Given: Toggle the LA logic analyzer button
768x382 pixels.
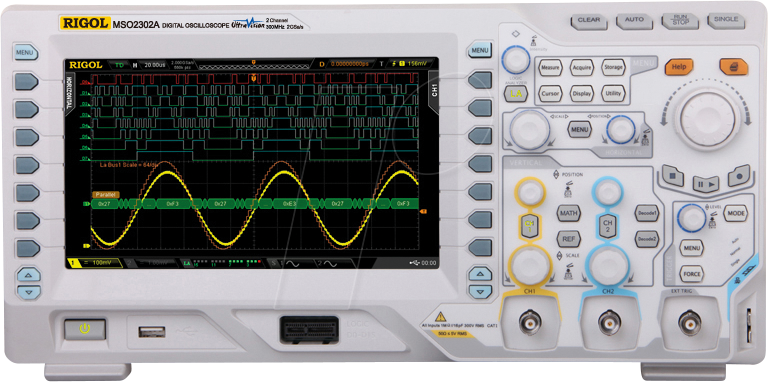Looking at the screenshot, I should pos(516,94).
